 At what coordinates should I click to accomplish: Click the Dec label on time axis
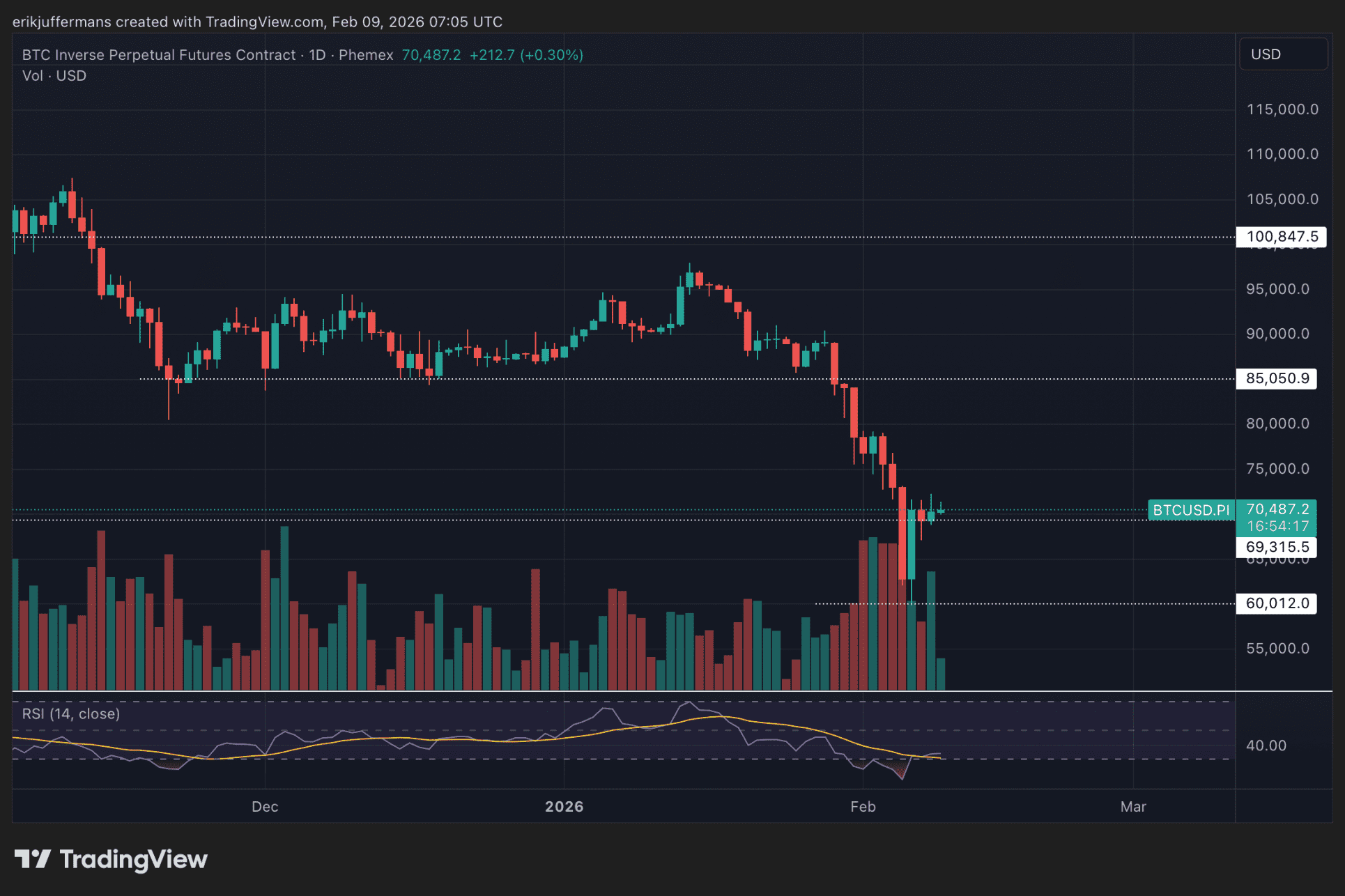click(265, 806)
